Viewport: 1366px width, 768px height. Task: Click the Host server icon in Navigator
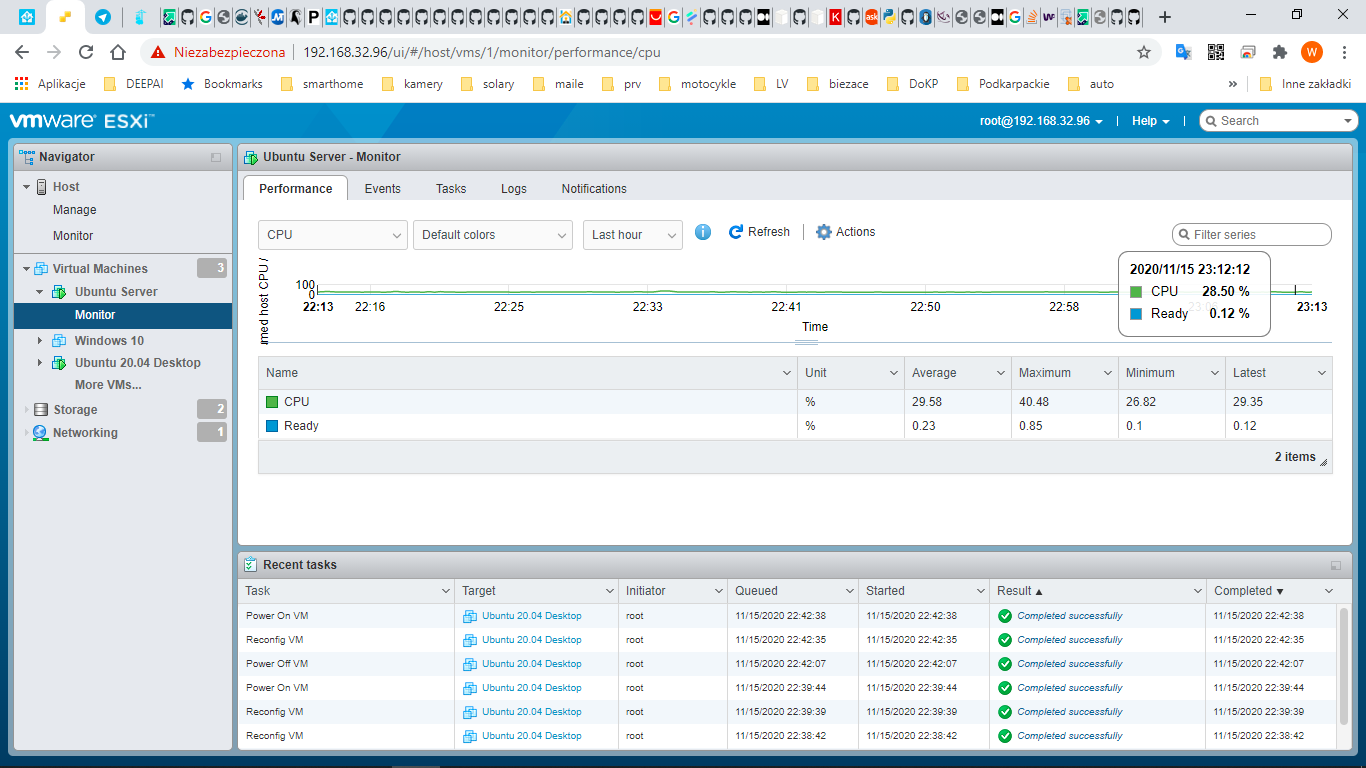(x=42, y=187)
